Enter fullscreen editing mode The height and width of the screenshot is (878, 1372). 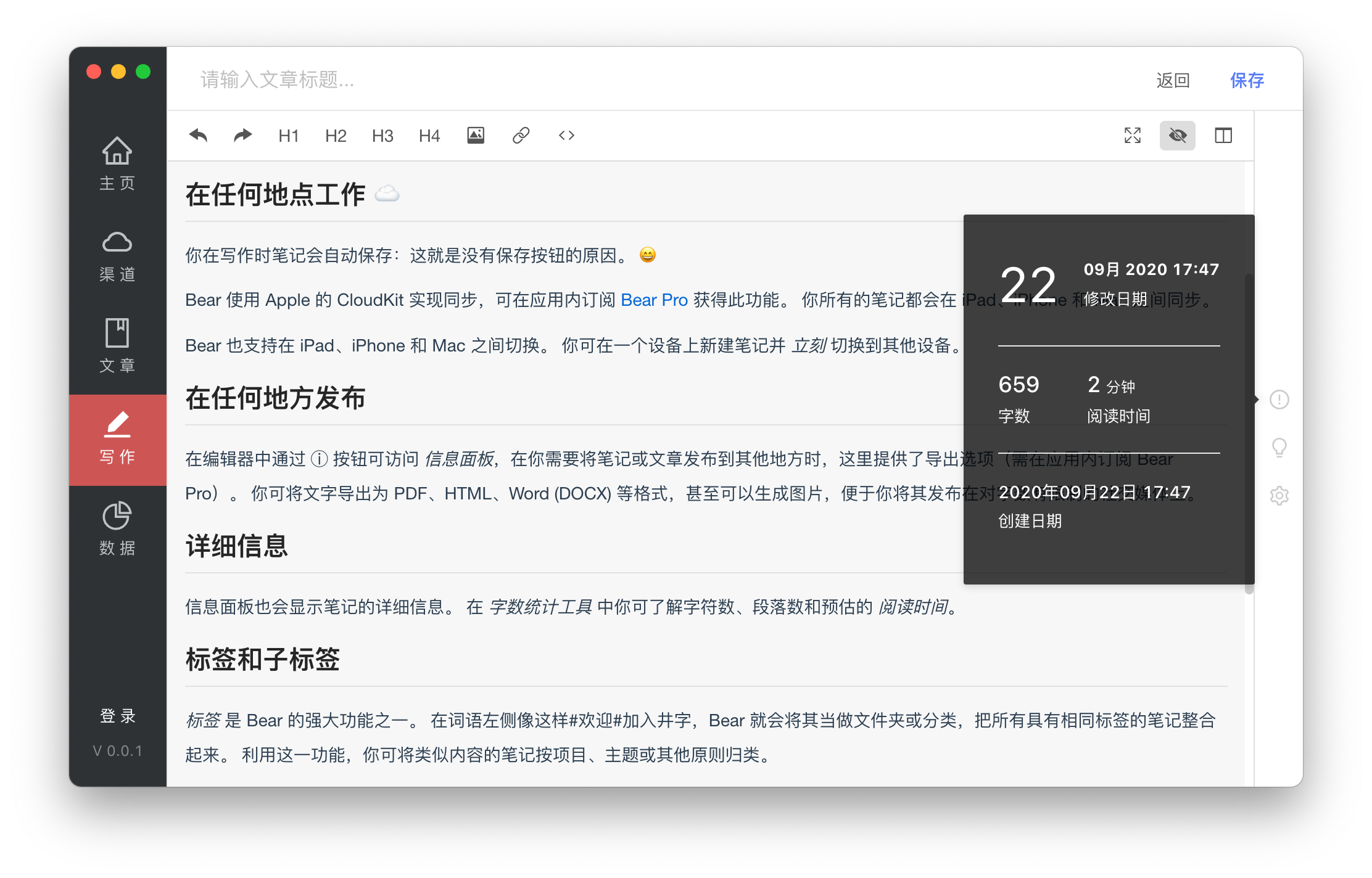click(1133, 135)
